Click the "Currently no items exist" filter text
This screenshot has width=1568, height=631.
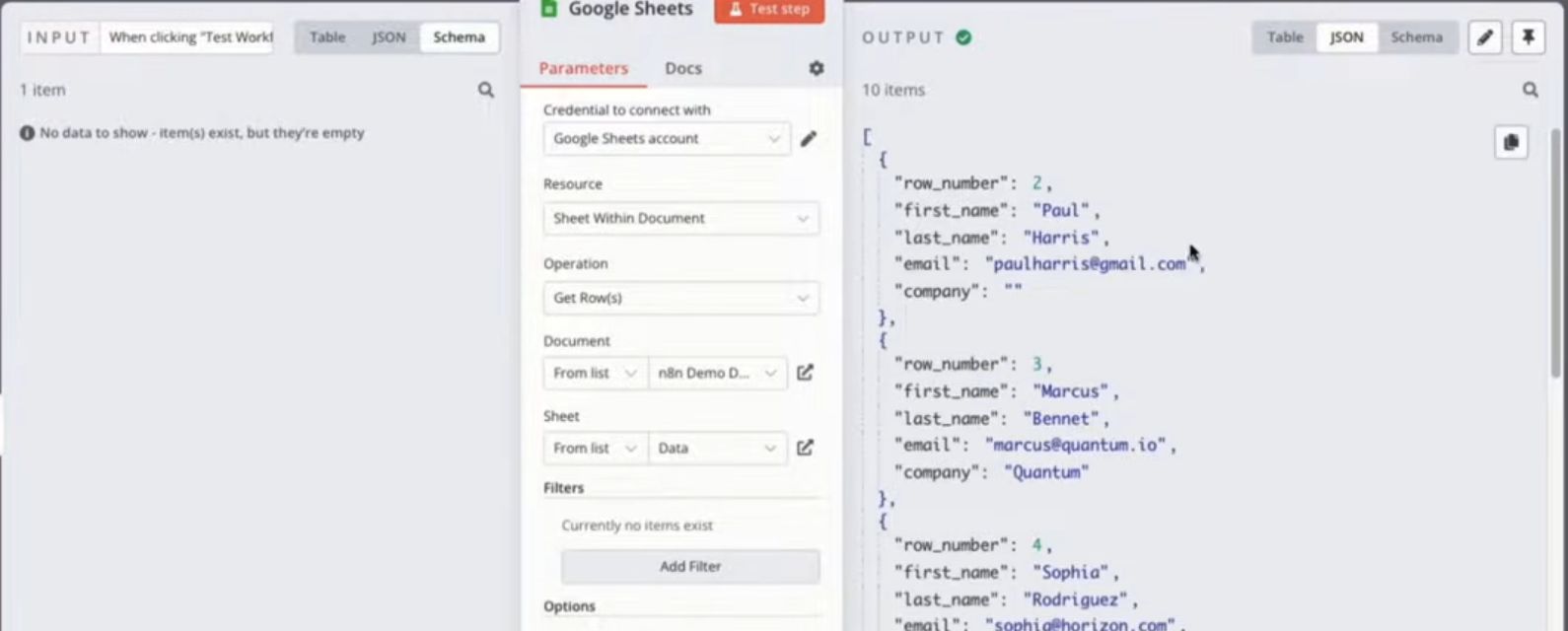(x=637, y=526)
